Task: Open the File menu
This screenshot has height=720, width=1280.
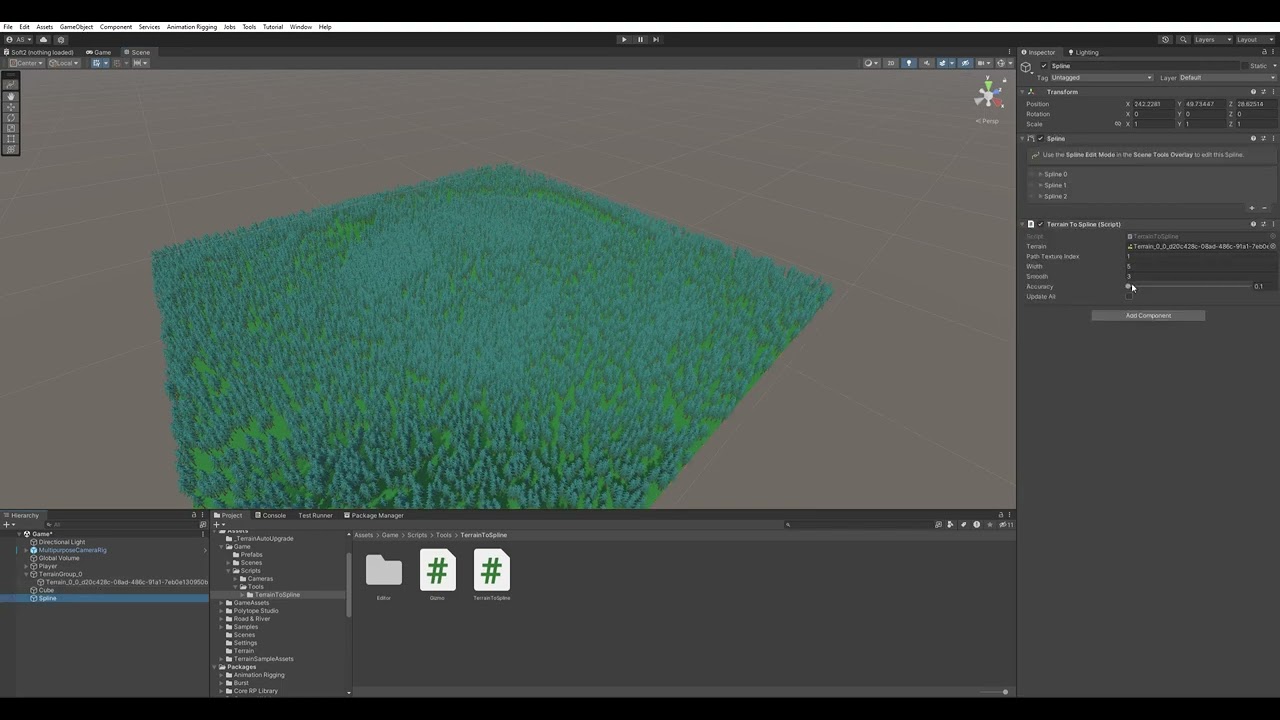Action: (x=8, y=27)
